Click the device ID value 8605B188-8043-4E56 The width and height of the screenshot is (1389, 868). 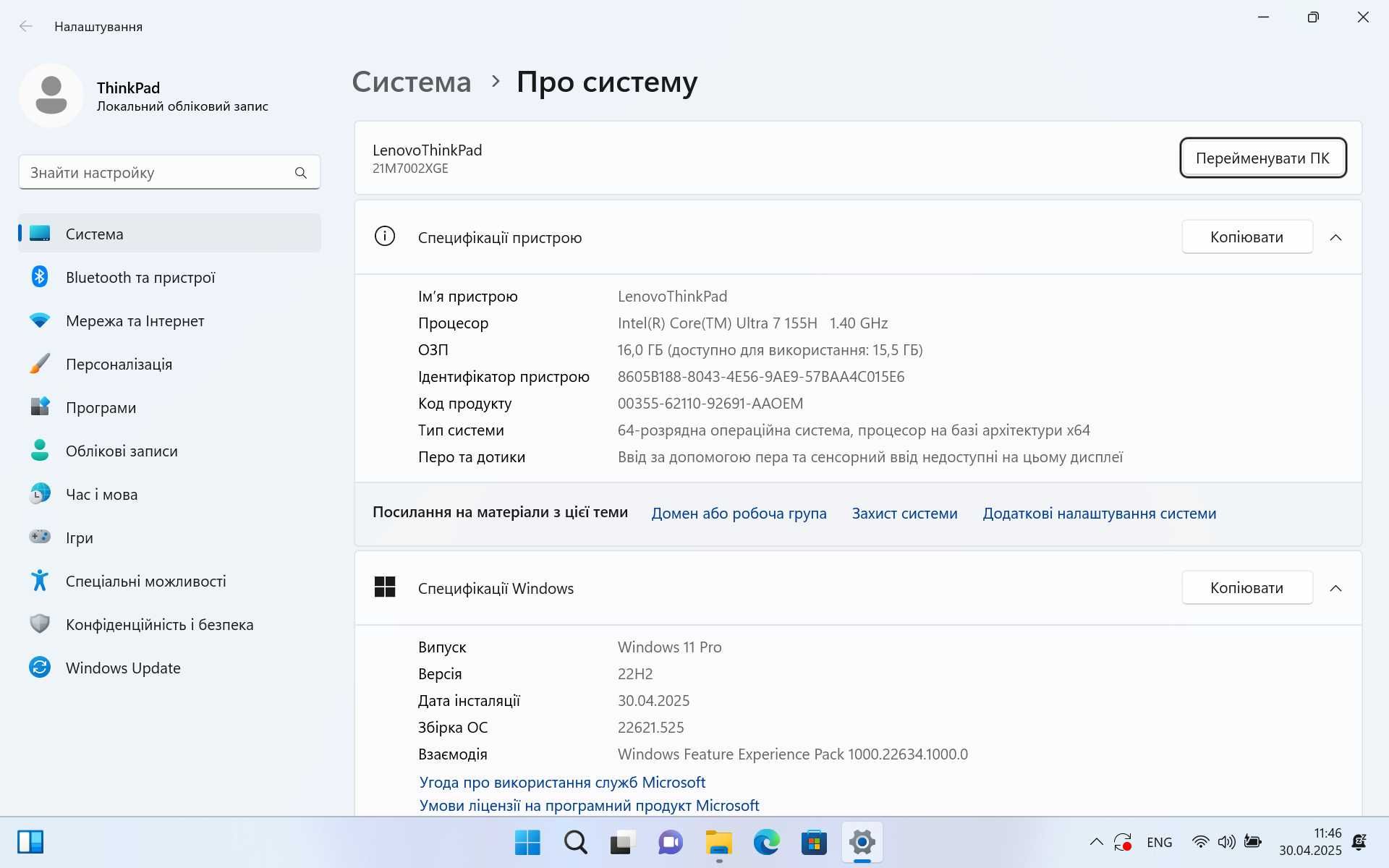[x=760, y=377]
